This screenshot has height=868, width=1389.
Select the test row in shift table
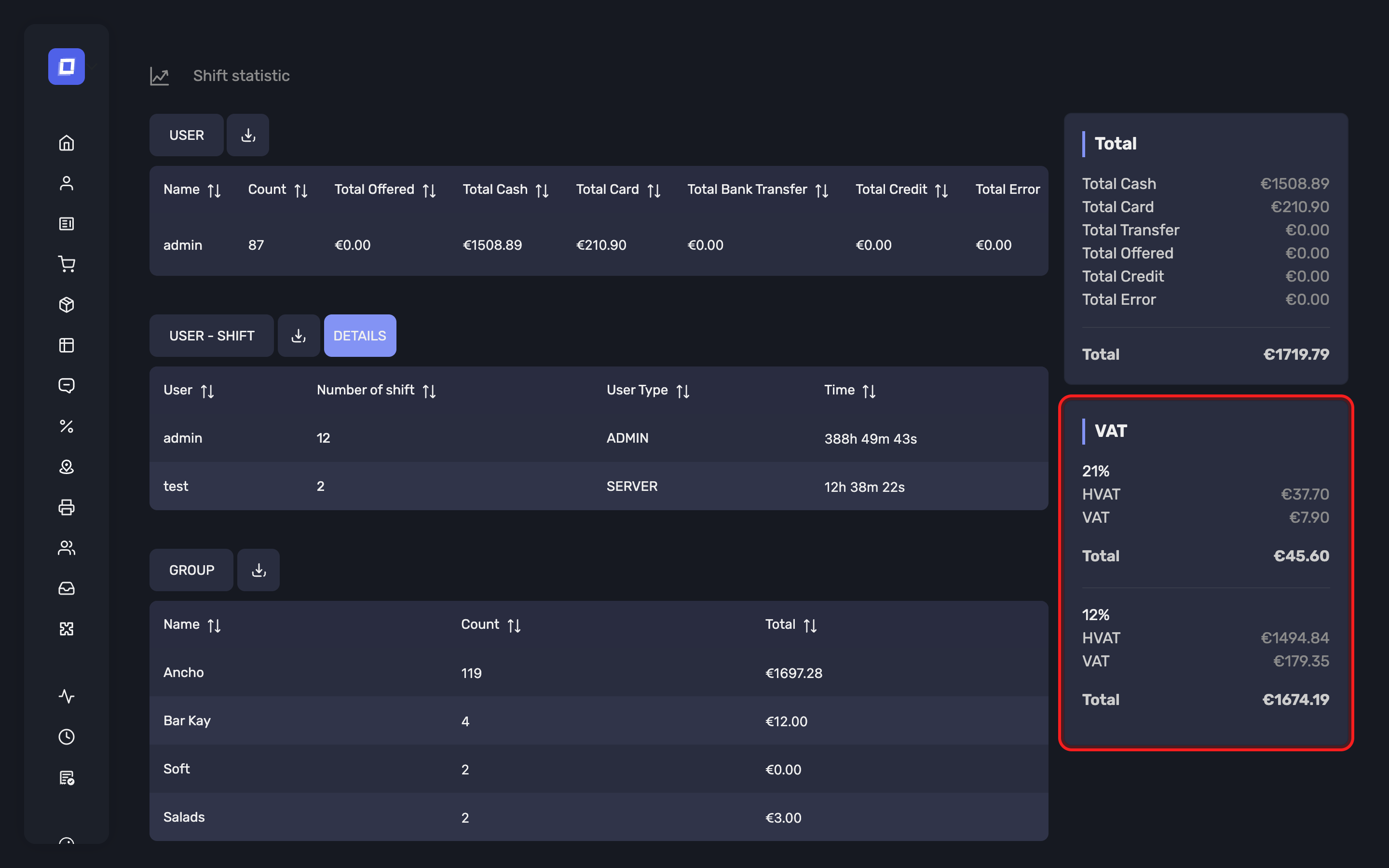click(x=599, y=486)
